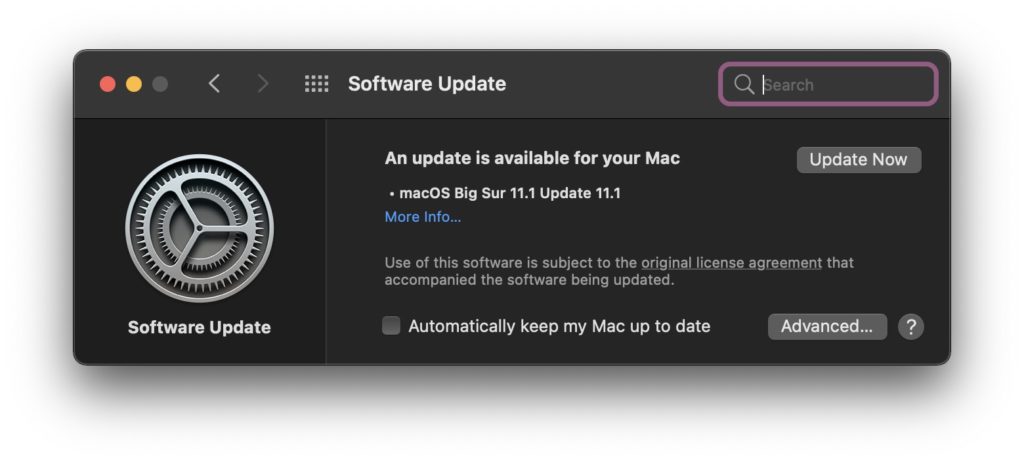The height and width of the screenshot is (462, 1024).
Task: Close the Software Update window
Action: tap(108, 84)
